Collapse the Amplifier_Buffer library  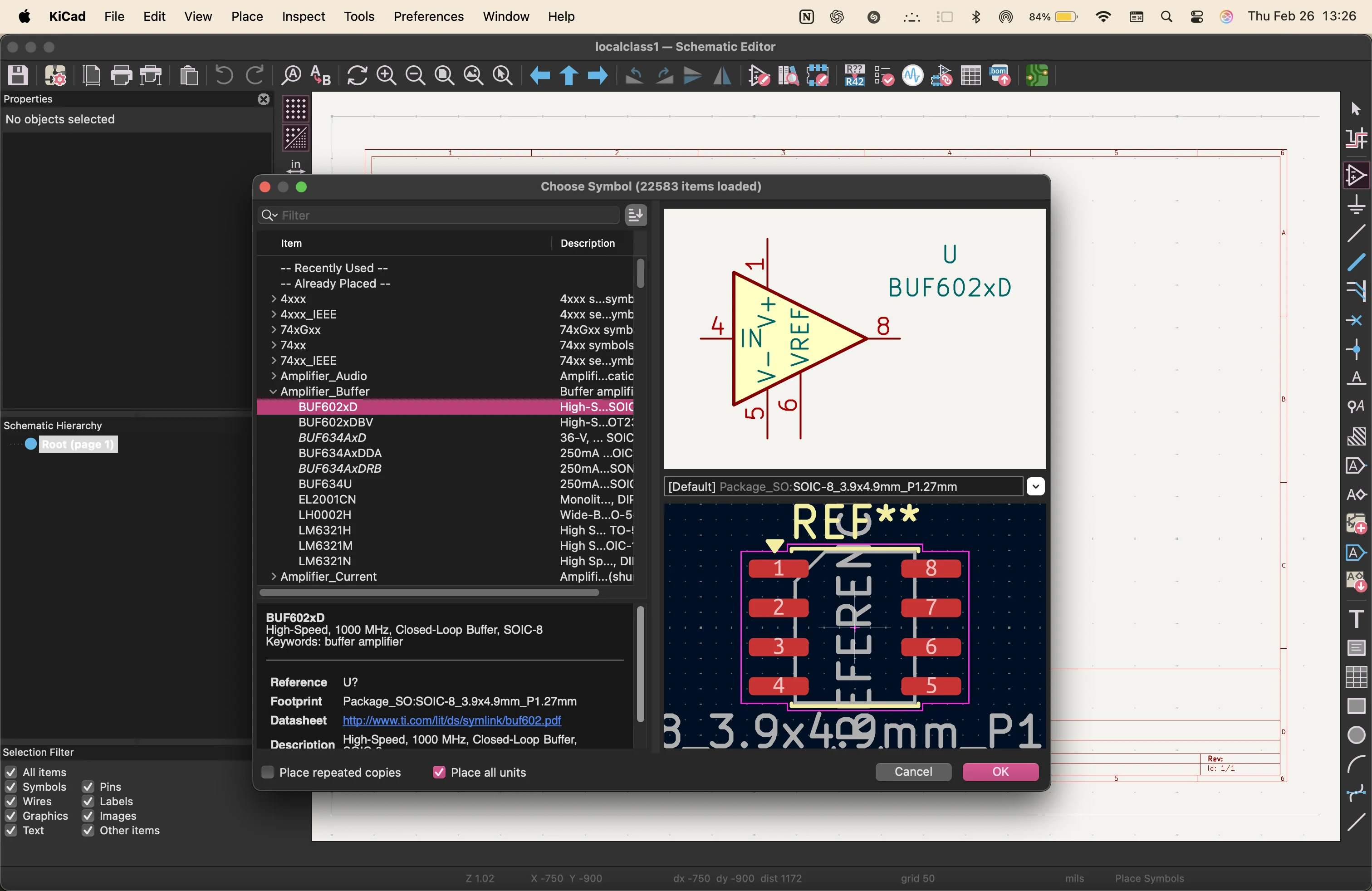(x=273, y=392)
